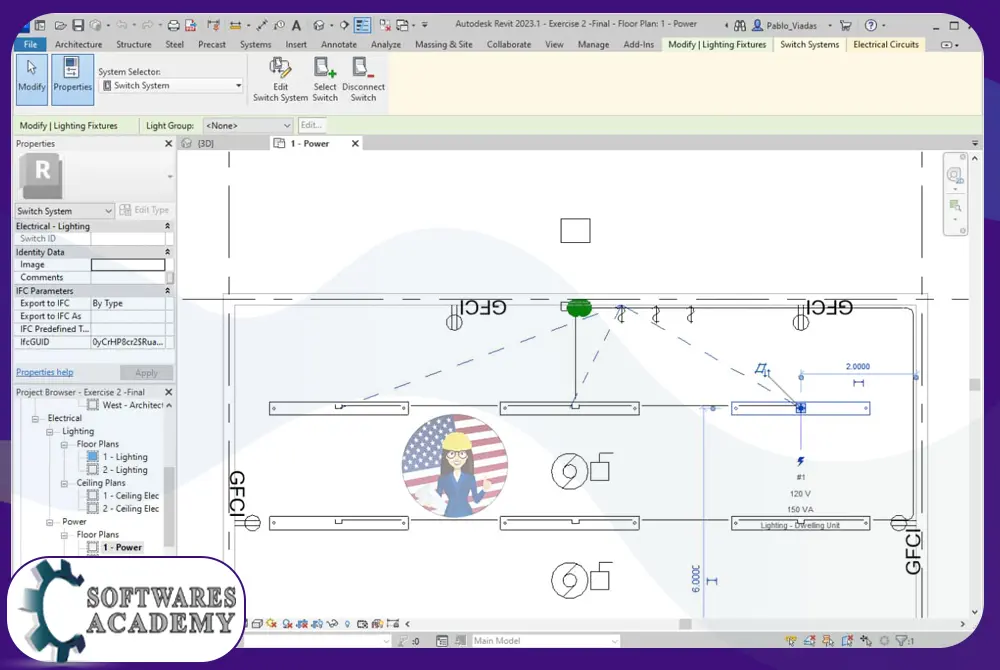The image size is (1000, 670).
Task: Toggle Select Elements by Face icon
Action: pyautogui.click(x=847, y=641)
